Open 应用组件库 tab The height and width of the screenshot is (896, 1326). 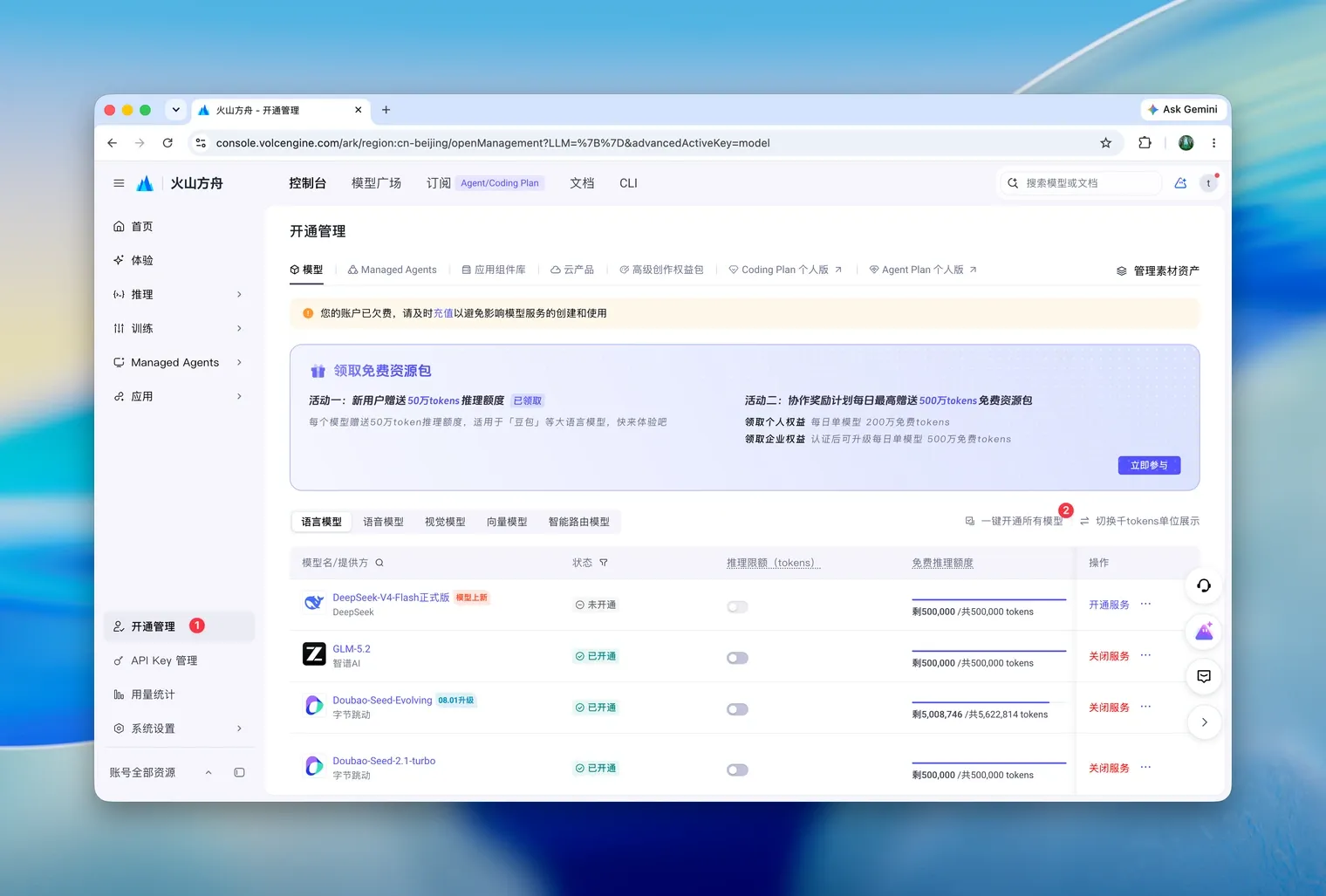[x=493, y=270]
